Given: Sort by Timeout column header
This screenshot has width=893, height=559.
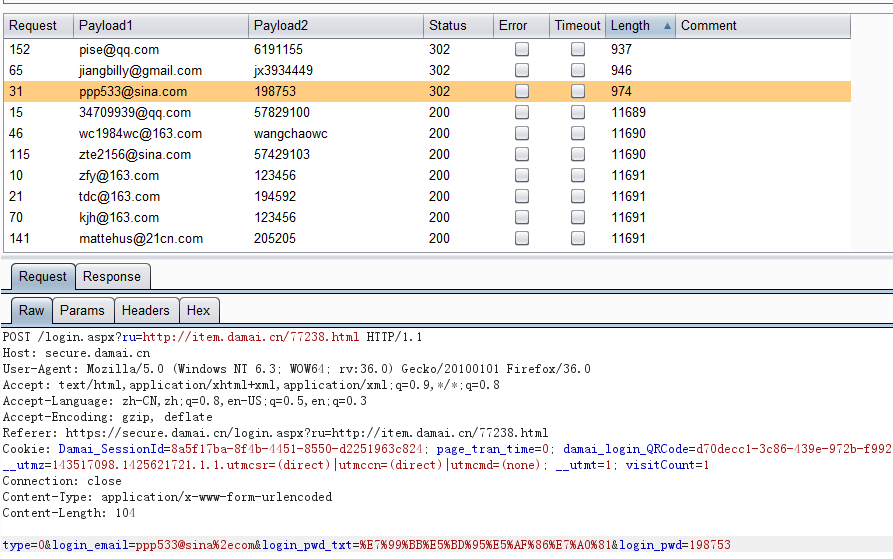Looking at the screenshot, I should [577, 26].
